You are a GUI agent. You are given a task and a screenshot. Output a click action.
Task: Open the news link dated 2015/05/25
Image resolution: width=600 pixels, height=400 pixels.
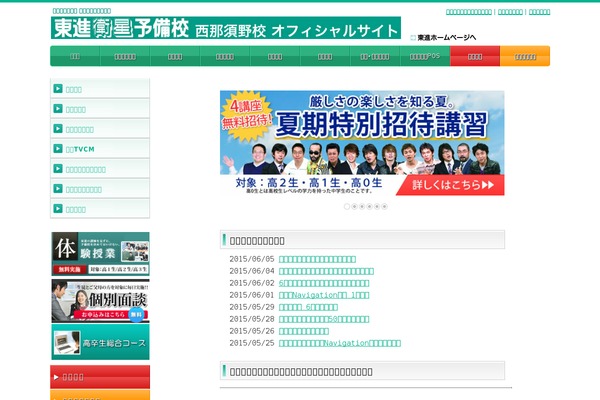[x=340, y=343]
